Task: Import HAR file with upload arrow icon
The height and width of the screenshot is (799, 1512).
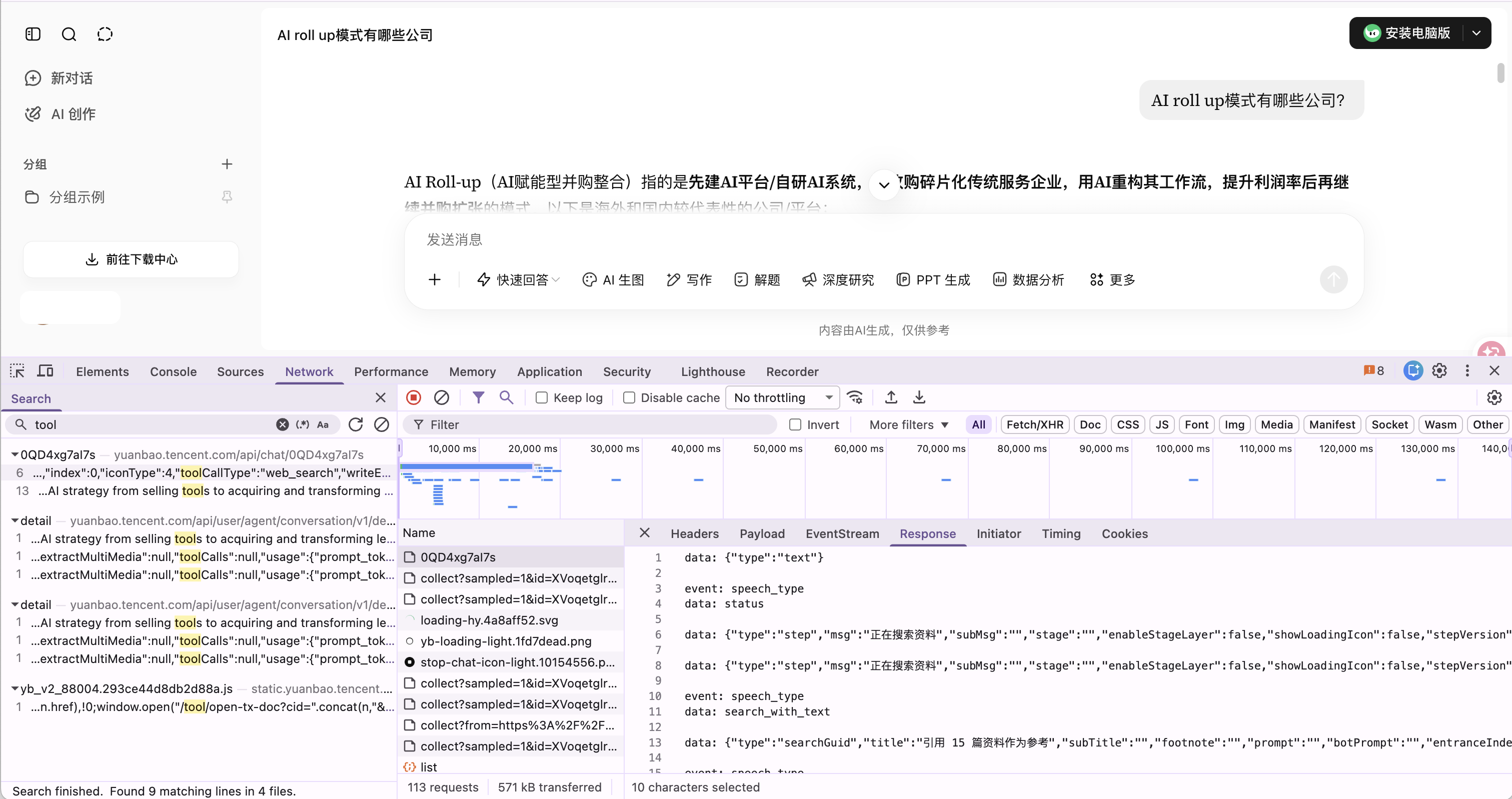Action: coord(891,397)
